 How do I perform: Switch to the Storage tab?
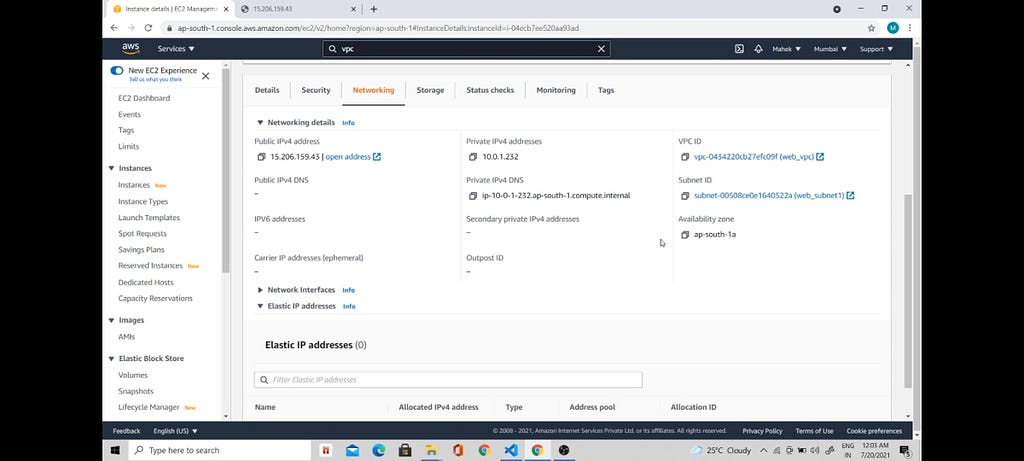point(430,90)
